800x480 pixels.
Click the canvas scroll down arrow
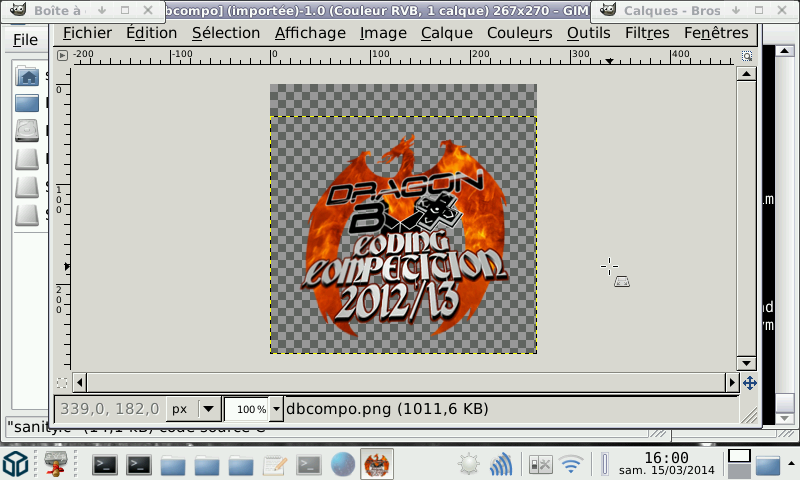746,363
